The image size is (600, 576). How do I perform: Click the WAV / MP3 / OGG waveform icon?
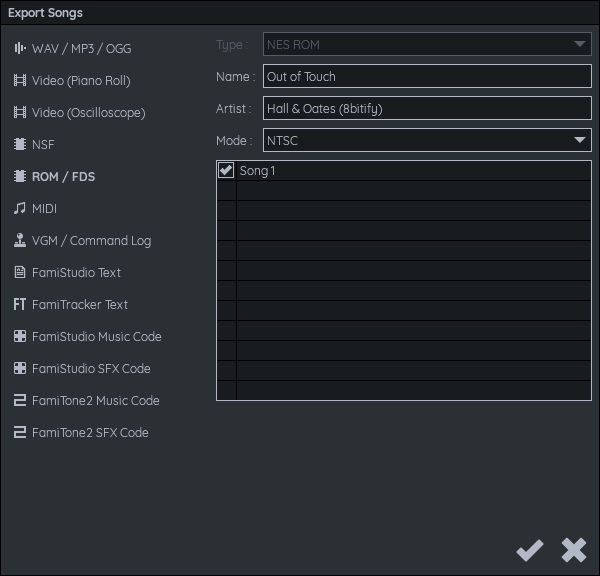pos(19,48)
